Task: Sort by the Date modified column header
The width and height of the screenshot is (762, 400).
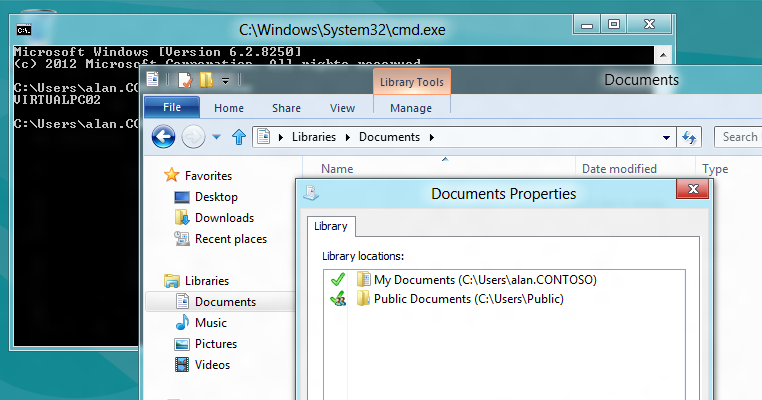Action: tap(619, 169)
